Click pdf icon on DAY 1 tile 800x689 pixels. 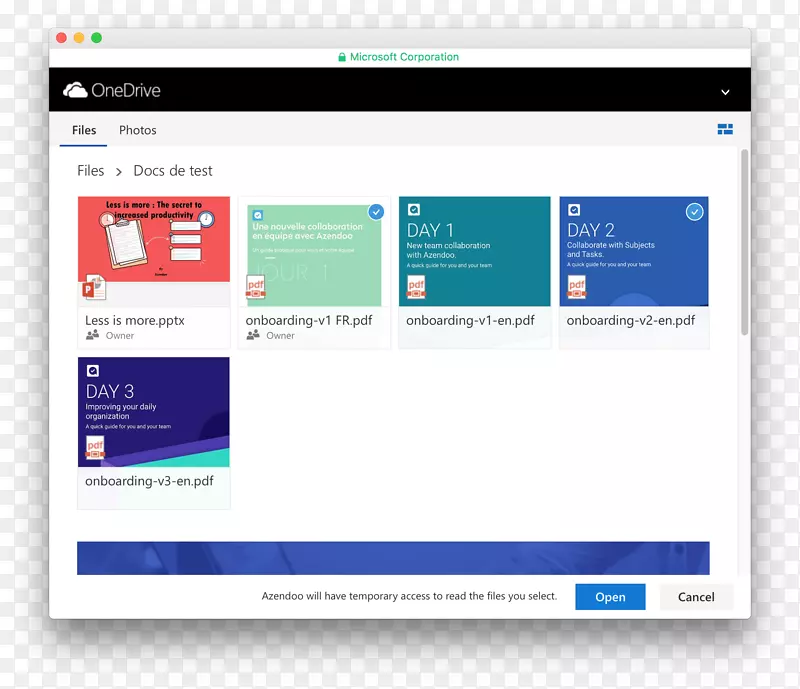[416, 287]
